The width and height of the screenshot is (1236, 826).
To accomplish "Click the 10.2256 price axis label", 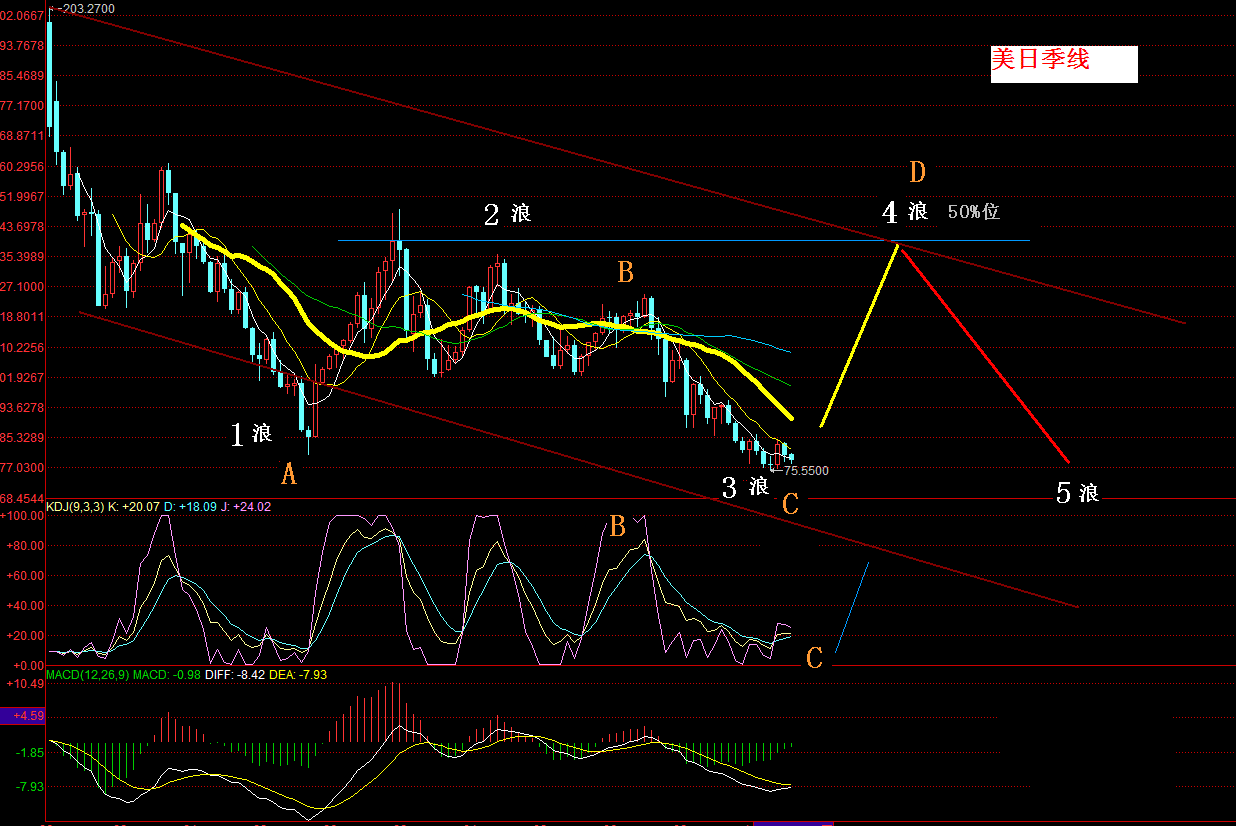I will point(22,348).
